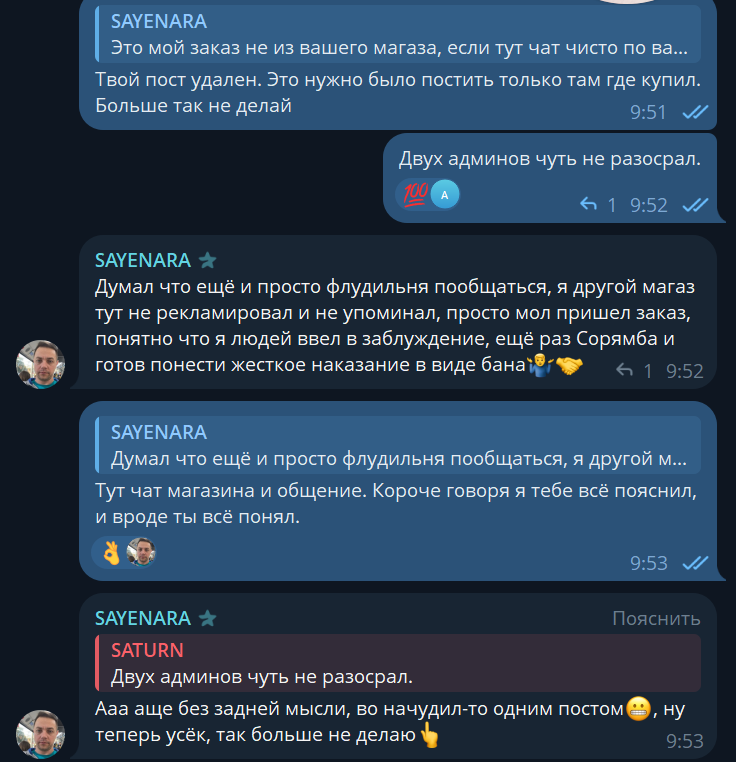Click the reactor's avatar on OK reaction

click(x=140, y=552)
